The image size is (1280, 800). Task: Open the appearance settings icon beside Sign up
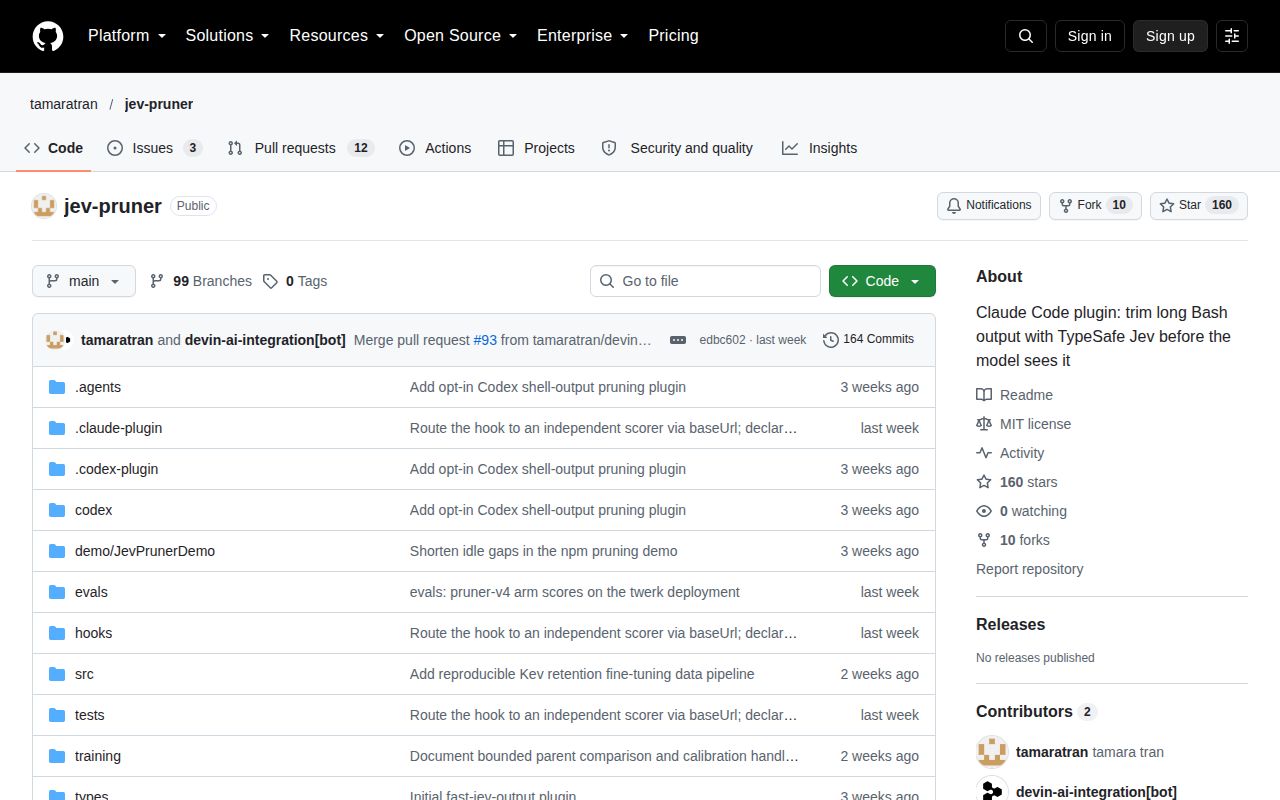tap(1232, 36)
